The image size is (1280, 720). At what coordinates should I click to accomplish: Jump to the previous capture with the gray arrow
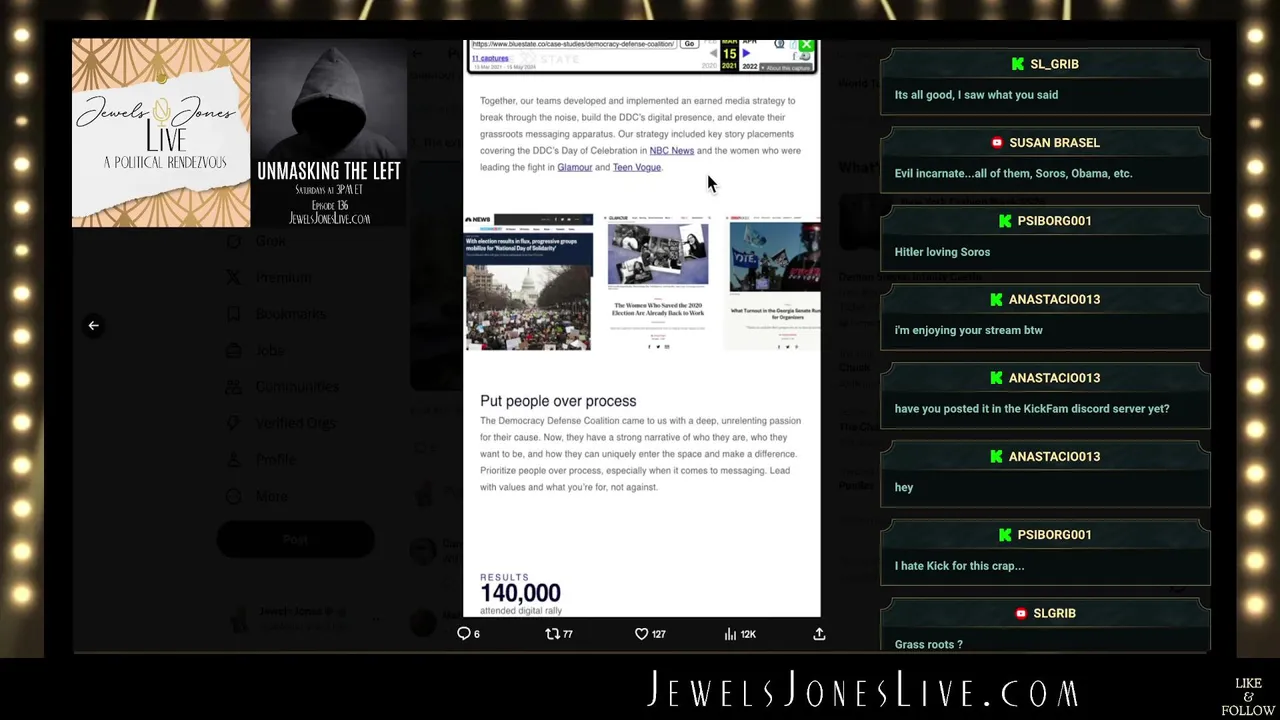point(713,53)
